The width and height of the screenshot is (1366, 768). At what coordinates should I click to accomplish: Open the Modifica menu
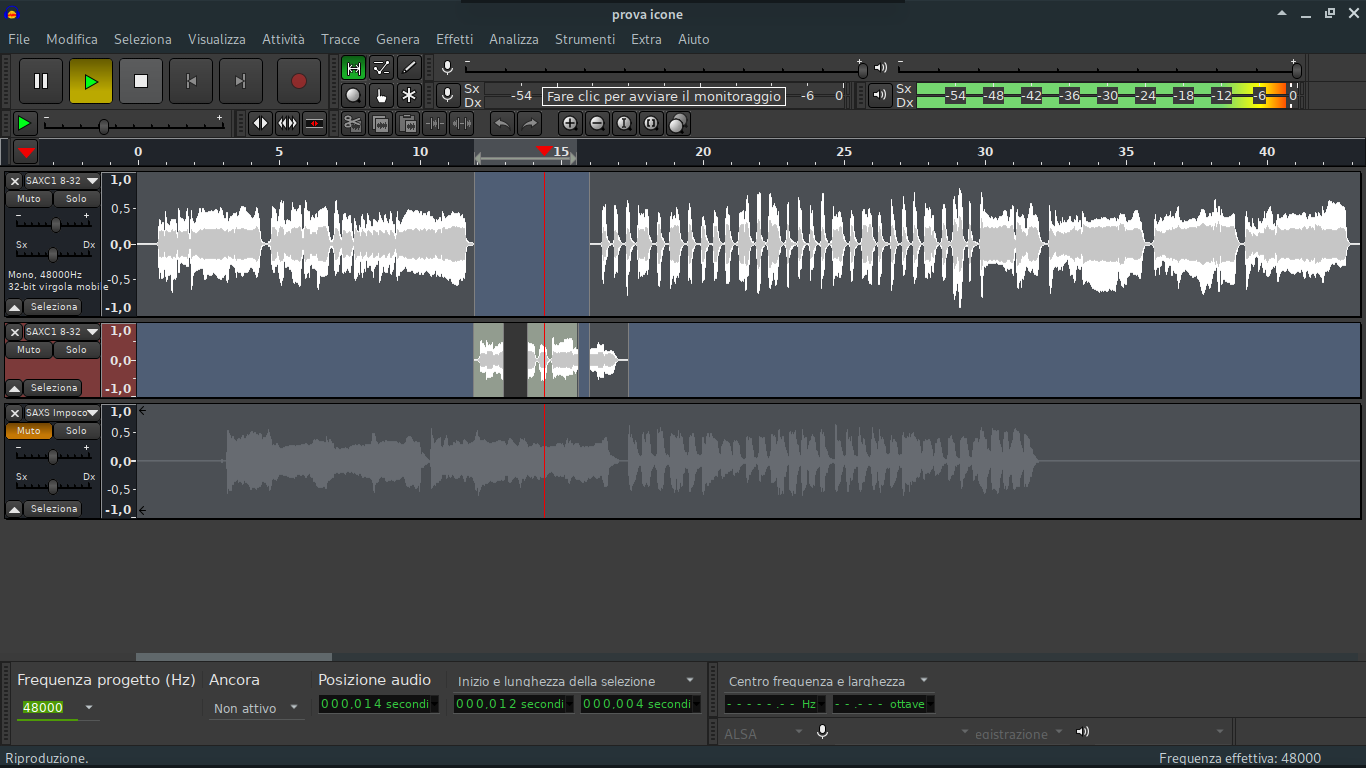pos(72,39)
